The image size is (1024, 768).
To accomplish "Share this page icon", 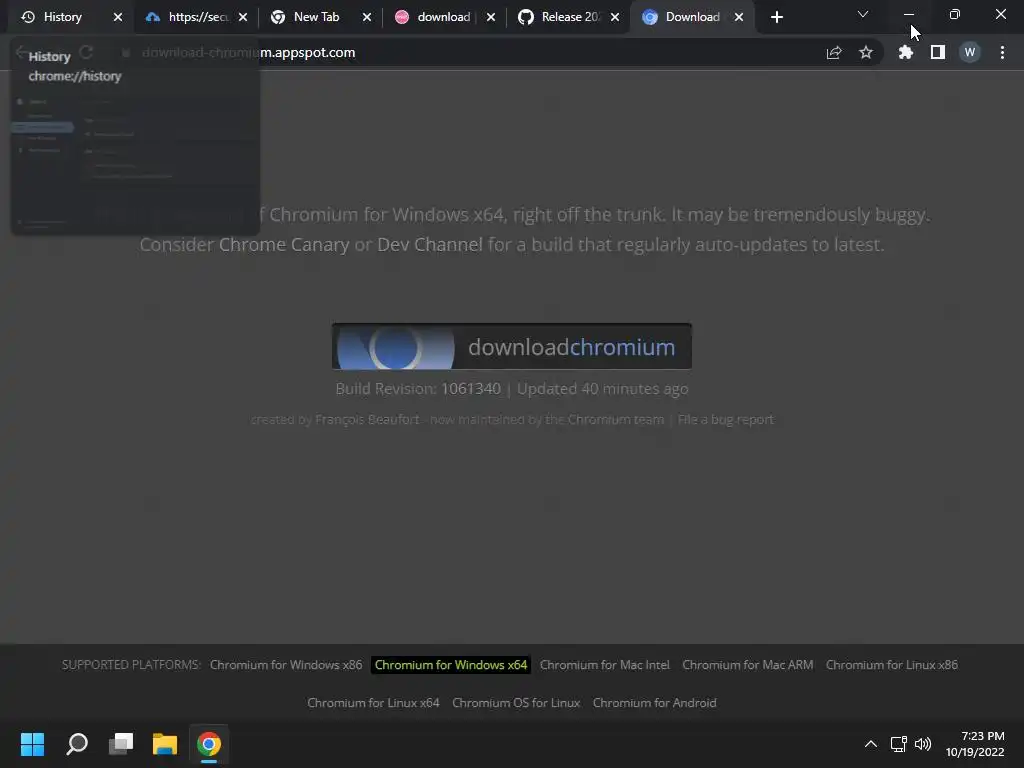I will point(834,52).
